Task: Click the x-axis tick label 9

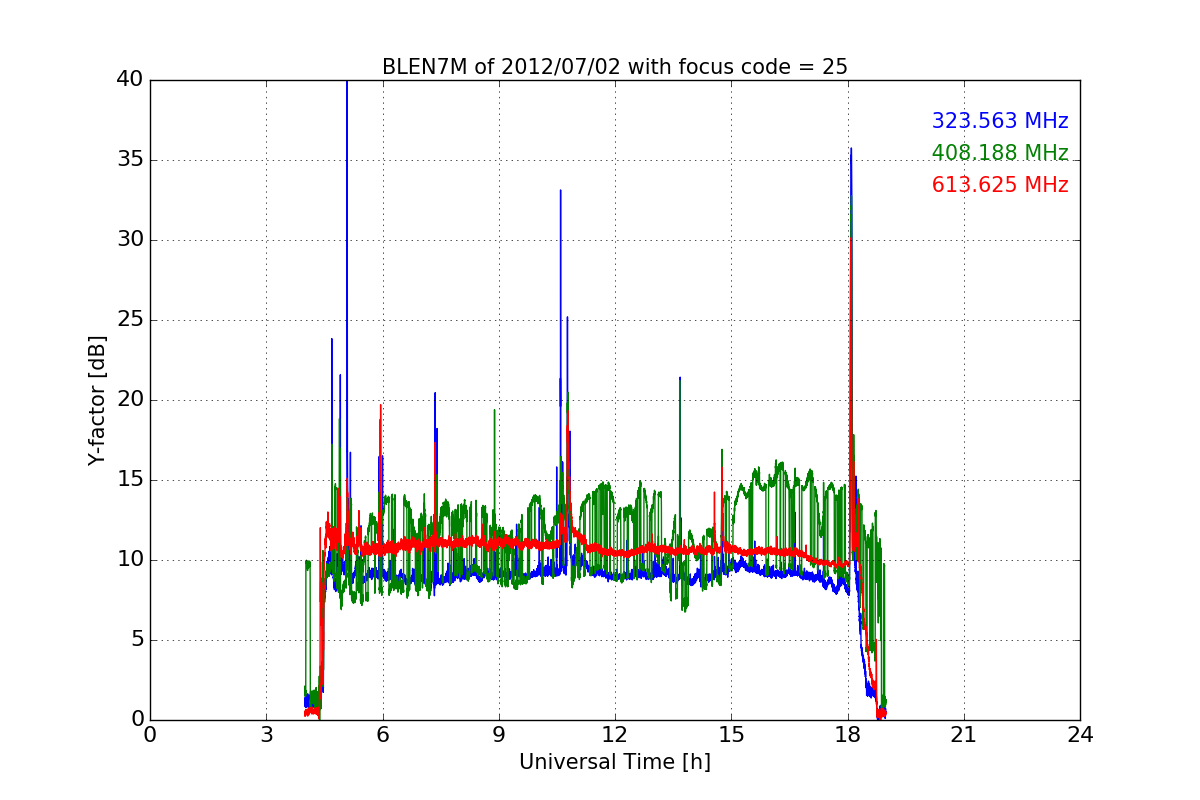Action: pos(498,735)
